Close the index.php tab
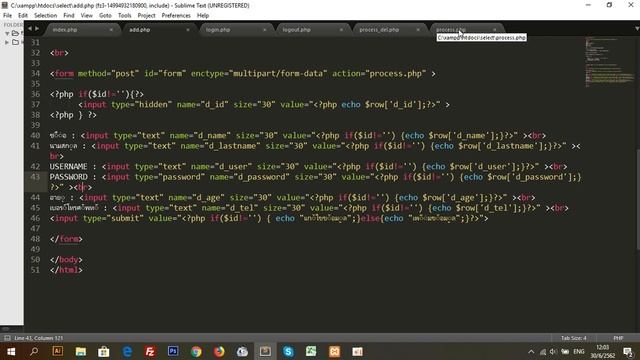Screen dimensions: 640x360 [111, 30]
